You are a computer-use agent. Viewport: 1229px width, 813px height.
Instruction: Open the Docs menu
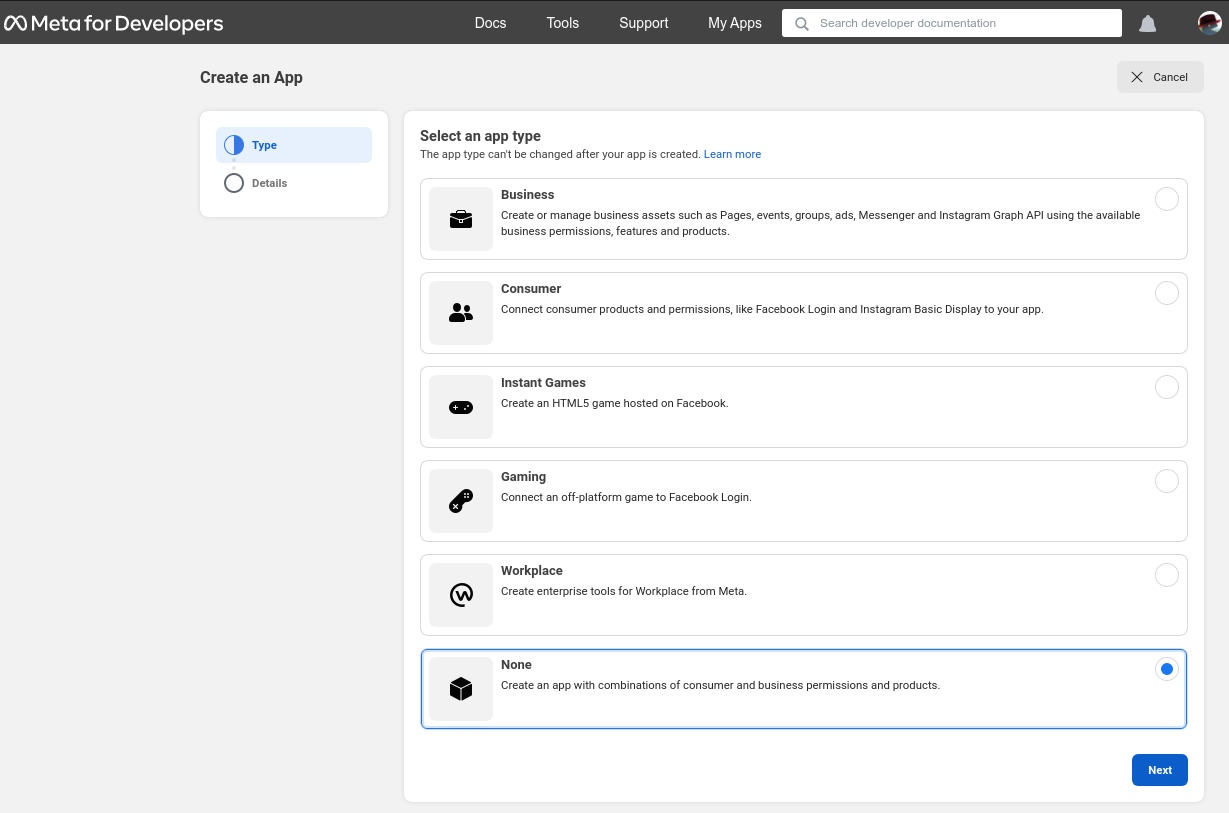tap(490, 23)
